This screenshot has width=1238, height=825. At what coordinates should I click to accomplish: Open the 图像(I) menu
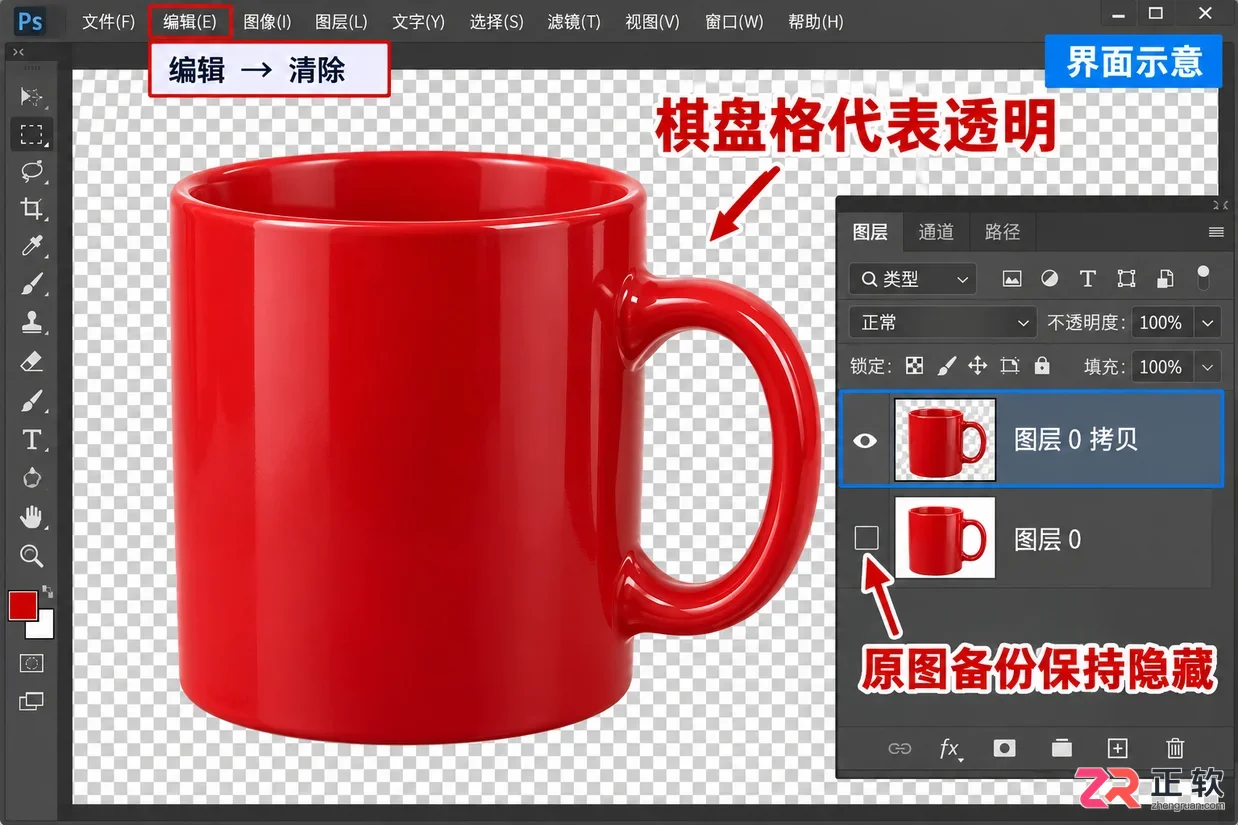[267, 21]
